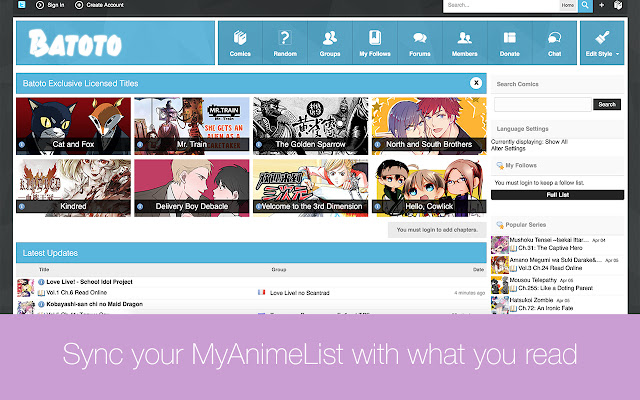Open Love Live! cover thumbnail in updates
The width and height of the screenshot is (640, 400).
click(25, 288)
